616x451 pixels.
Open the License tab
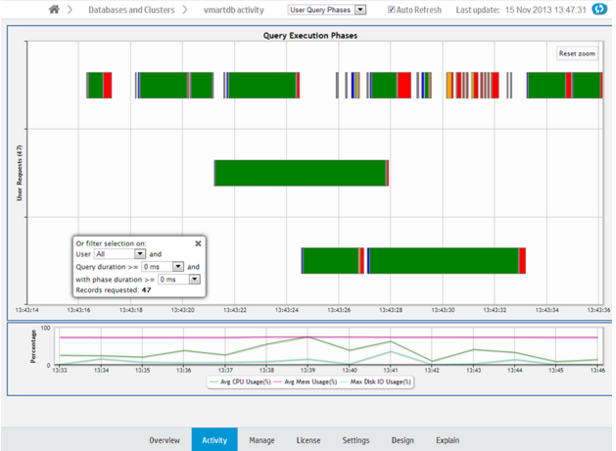click(x=308, y=440)
